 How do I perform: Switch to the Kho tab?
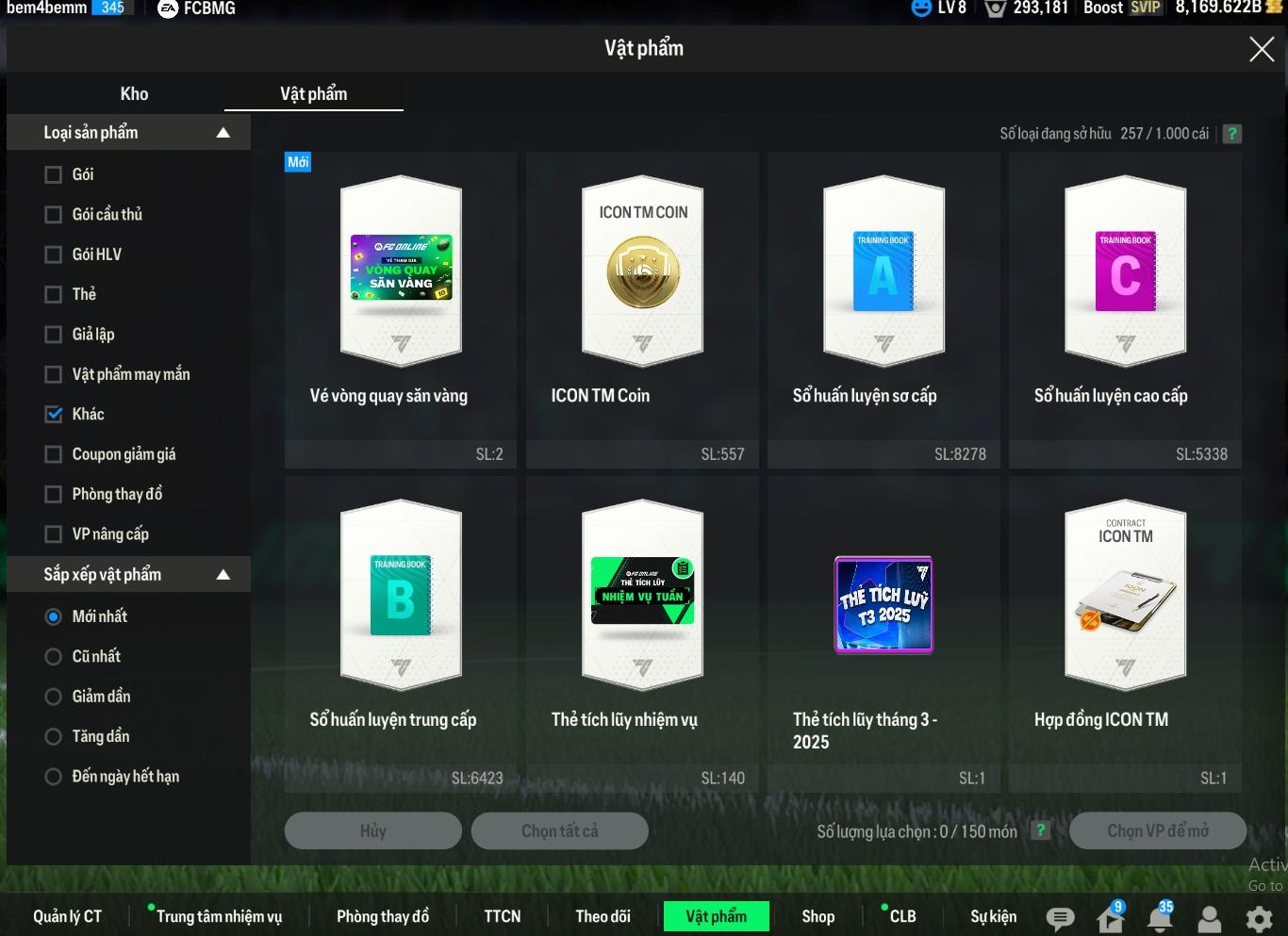[134, 93]
